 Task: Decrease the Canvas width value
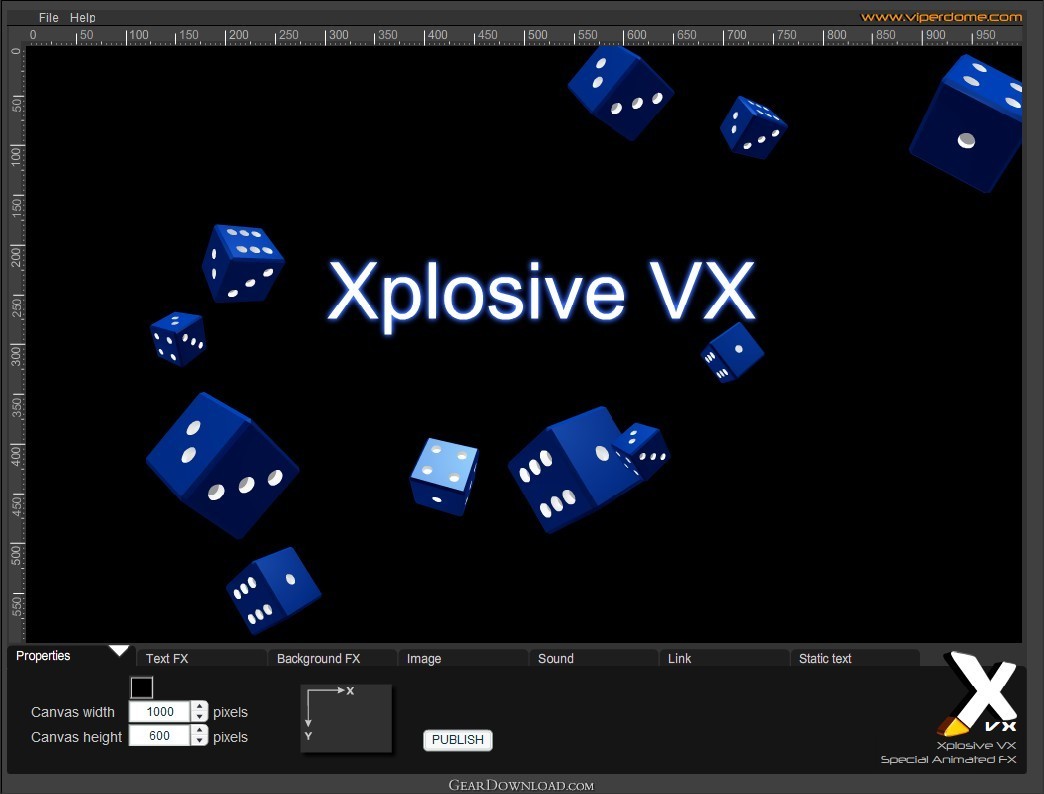[199, 717]
